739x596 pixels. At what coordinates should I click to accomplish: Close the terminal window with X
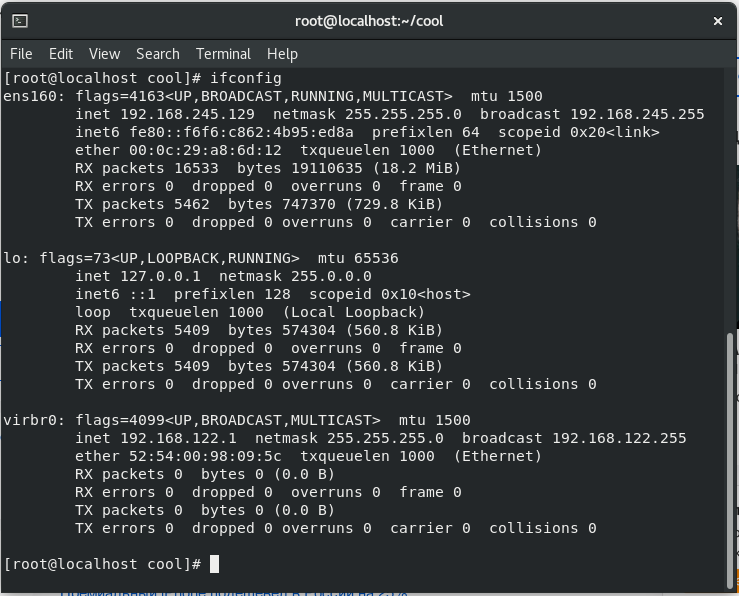718,21
